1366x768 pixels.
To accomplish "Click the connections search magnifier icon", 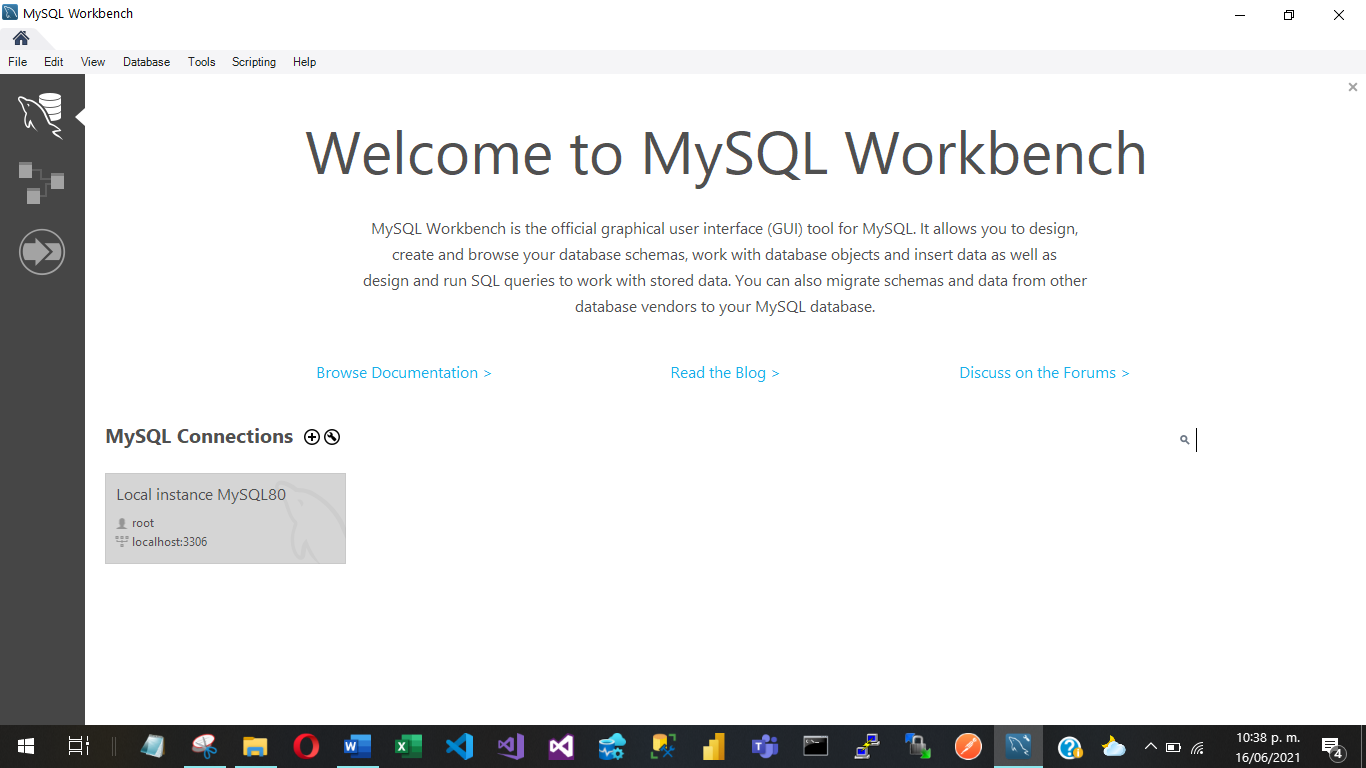I will coord(1184,440).
